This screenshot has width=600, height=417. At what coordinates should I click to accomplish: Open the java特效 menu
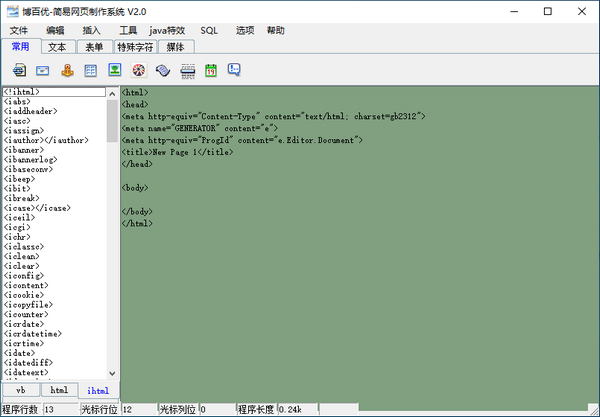[168, 31]
